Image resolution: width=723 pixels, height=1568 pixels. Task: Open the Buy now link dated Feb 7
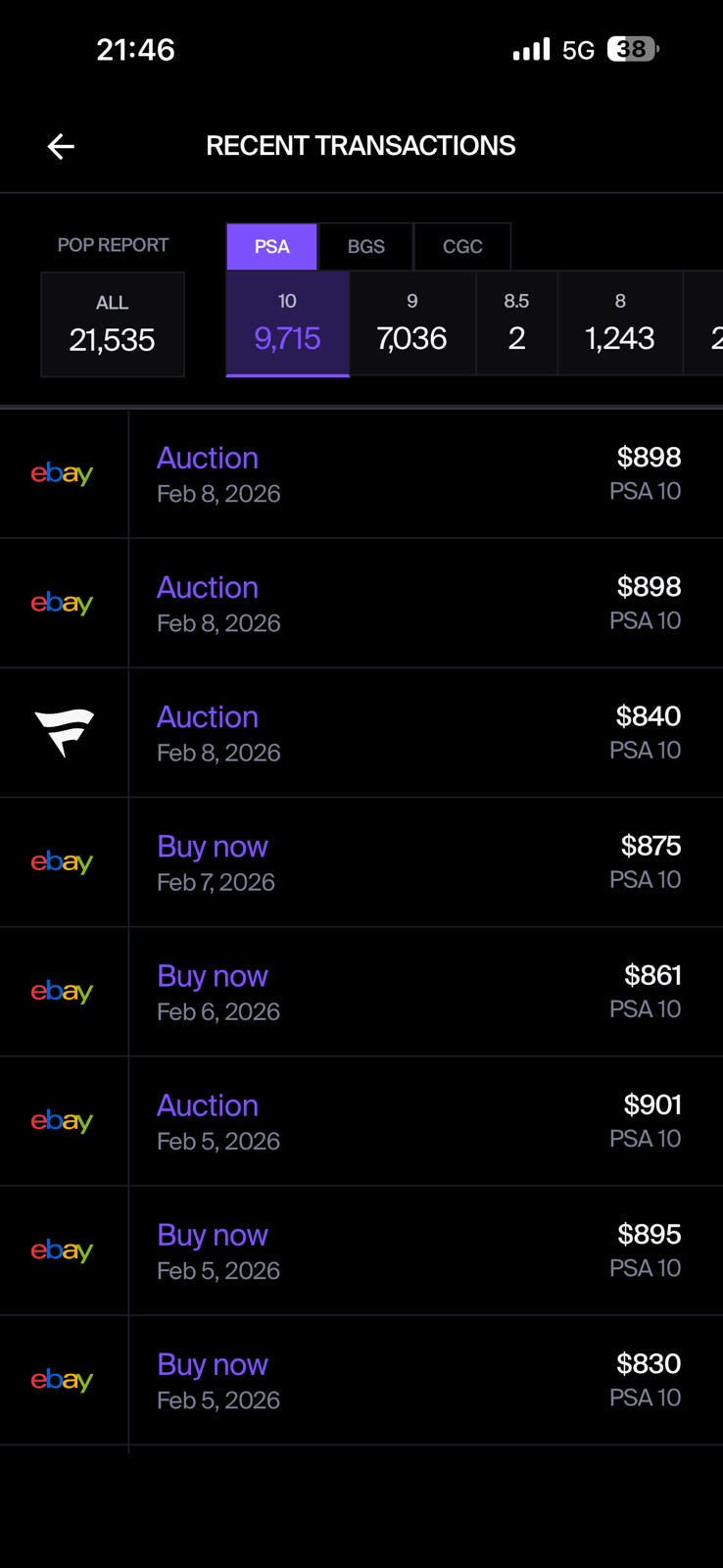pos(213,846)
